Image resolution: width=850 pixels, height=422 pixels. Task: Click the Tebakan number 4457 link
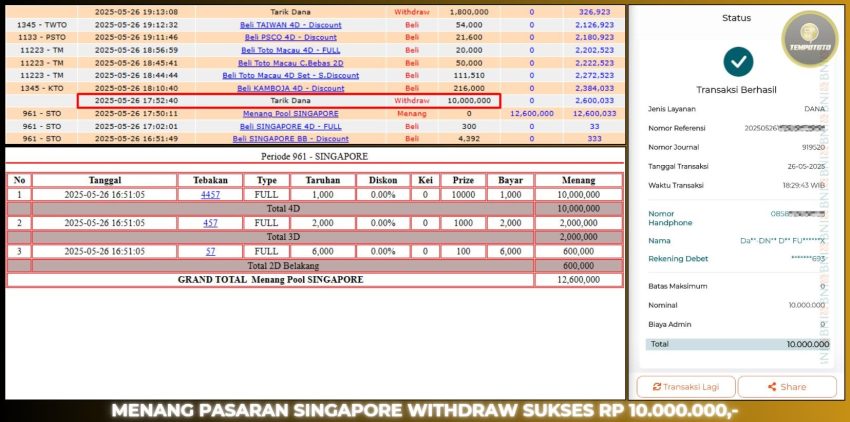point(210,194)
